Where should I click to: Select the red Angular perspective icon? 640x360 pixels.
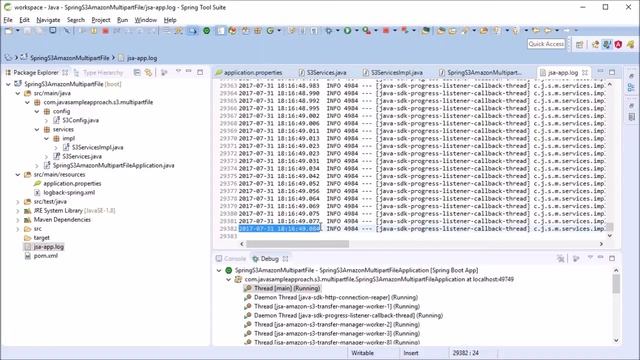point(618,44)
